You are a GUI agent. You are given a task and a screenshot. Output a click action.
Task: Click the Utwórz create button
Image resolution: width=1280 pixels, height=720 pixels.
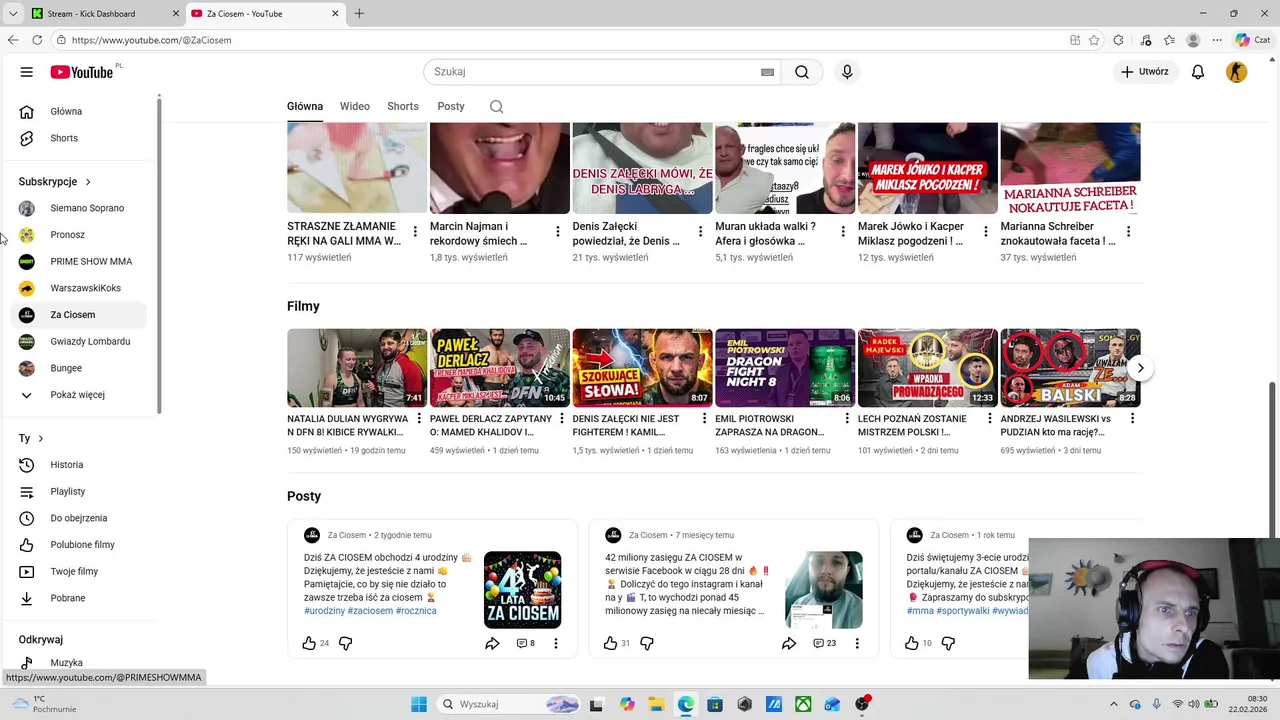pyautogui.click(x=1145, y=72)
